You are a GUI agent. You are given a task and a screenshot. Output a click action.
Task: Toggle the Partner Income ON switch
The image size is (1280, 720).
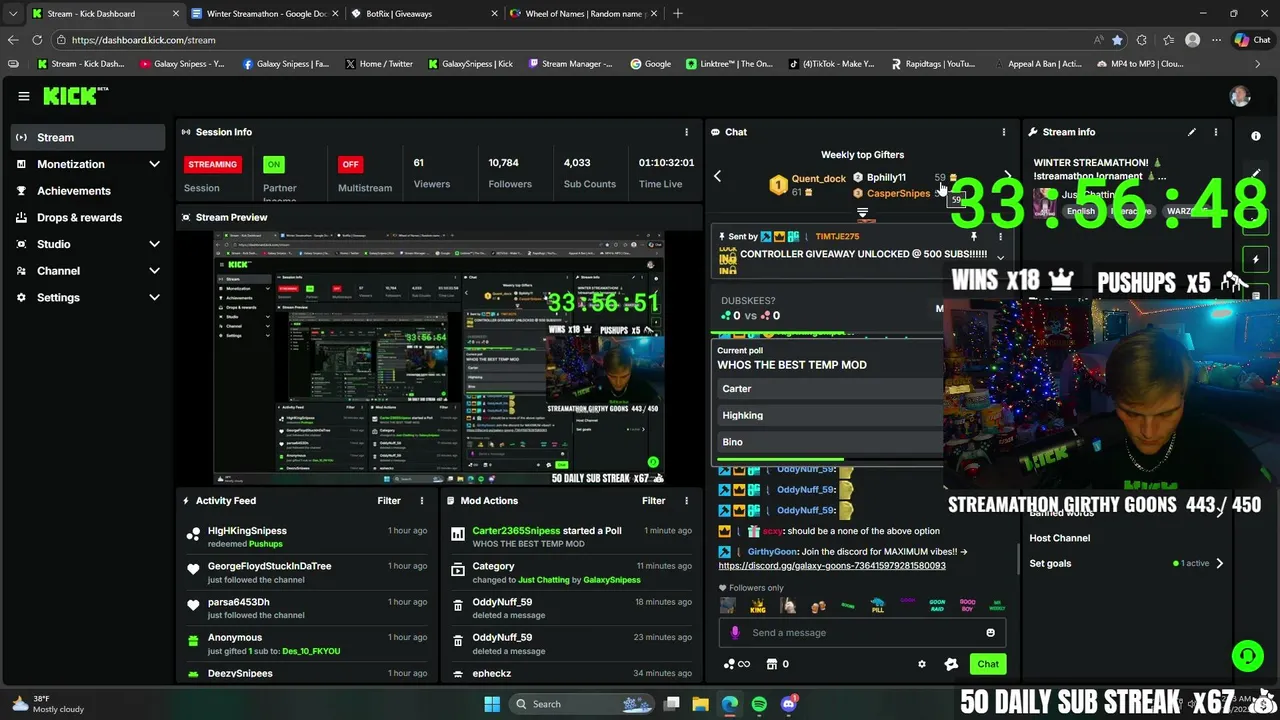click(273, 164)
